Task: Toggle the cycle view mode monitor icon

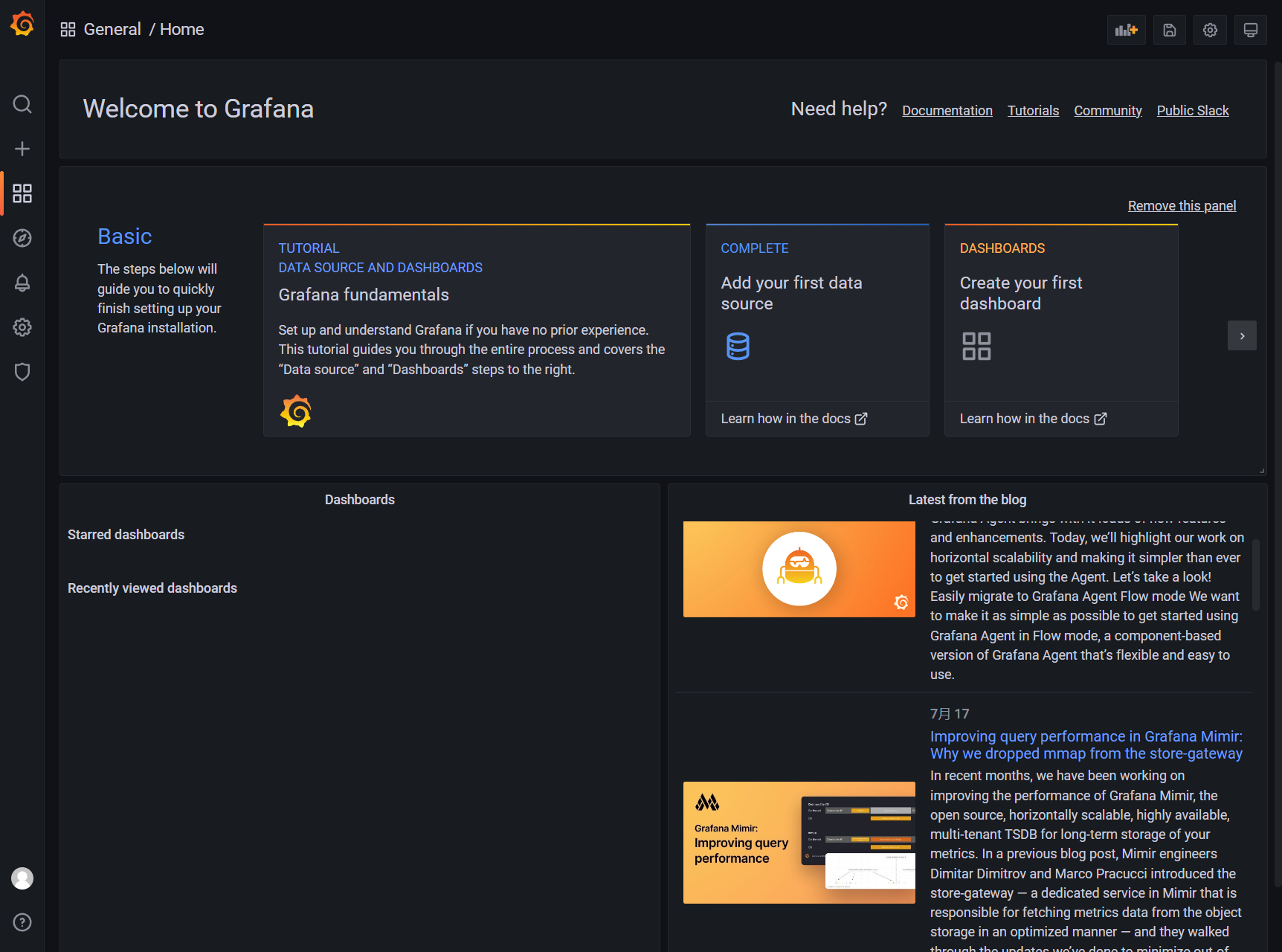Action: [1251, 30]
